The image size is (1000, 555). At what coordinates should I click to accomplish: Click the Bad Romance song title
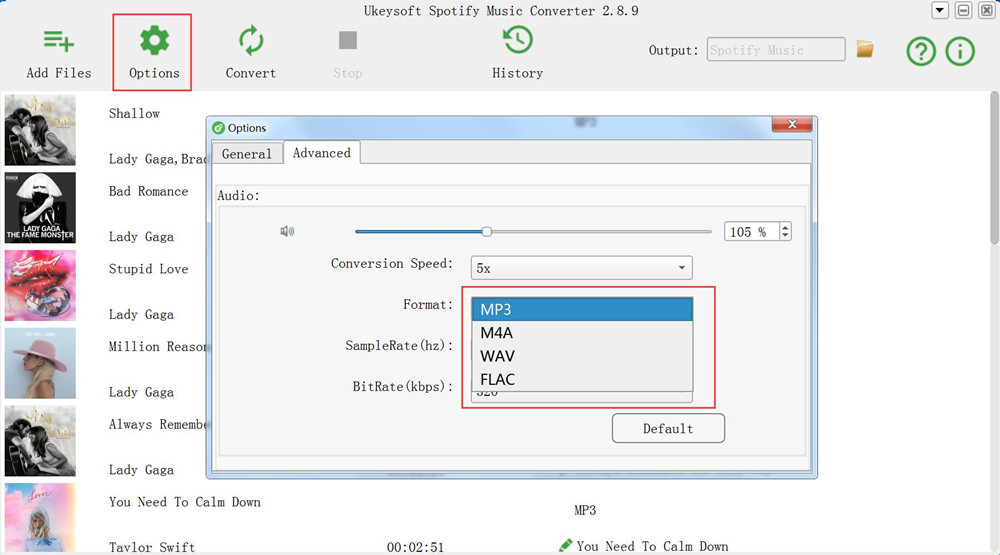coord(148,191)
